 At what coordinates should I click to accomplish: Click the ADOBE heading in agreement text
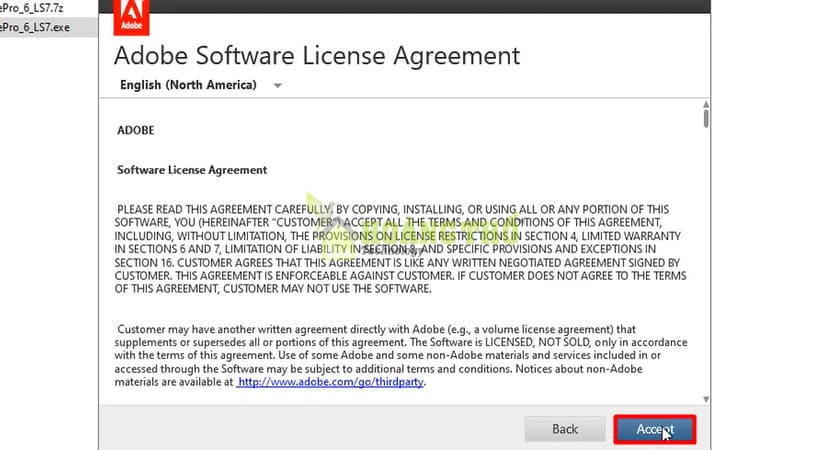tap(136, 130)
